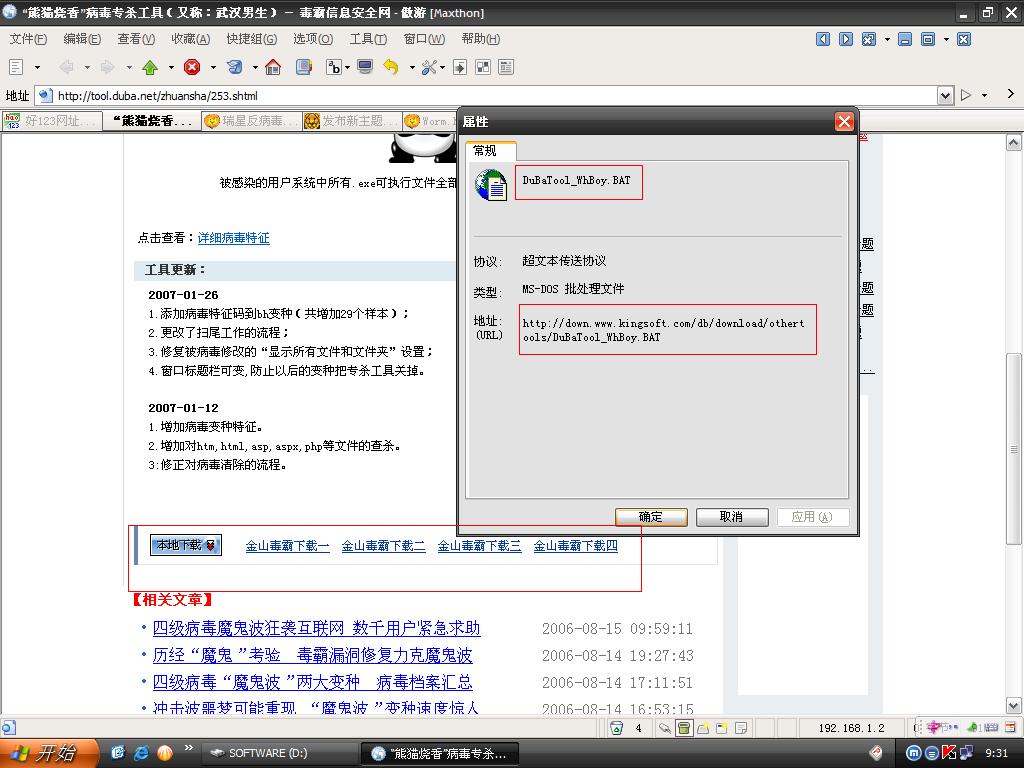Click the monitor full screen toolbar icon
Screen dimensions: 1024x768
tap(365, 67)
